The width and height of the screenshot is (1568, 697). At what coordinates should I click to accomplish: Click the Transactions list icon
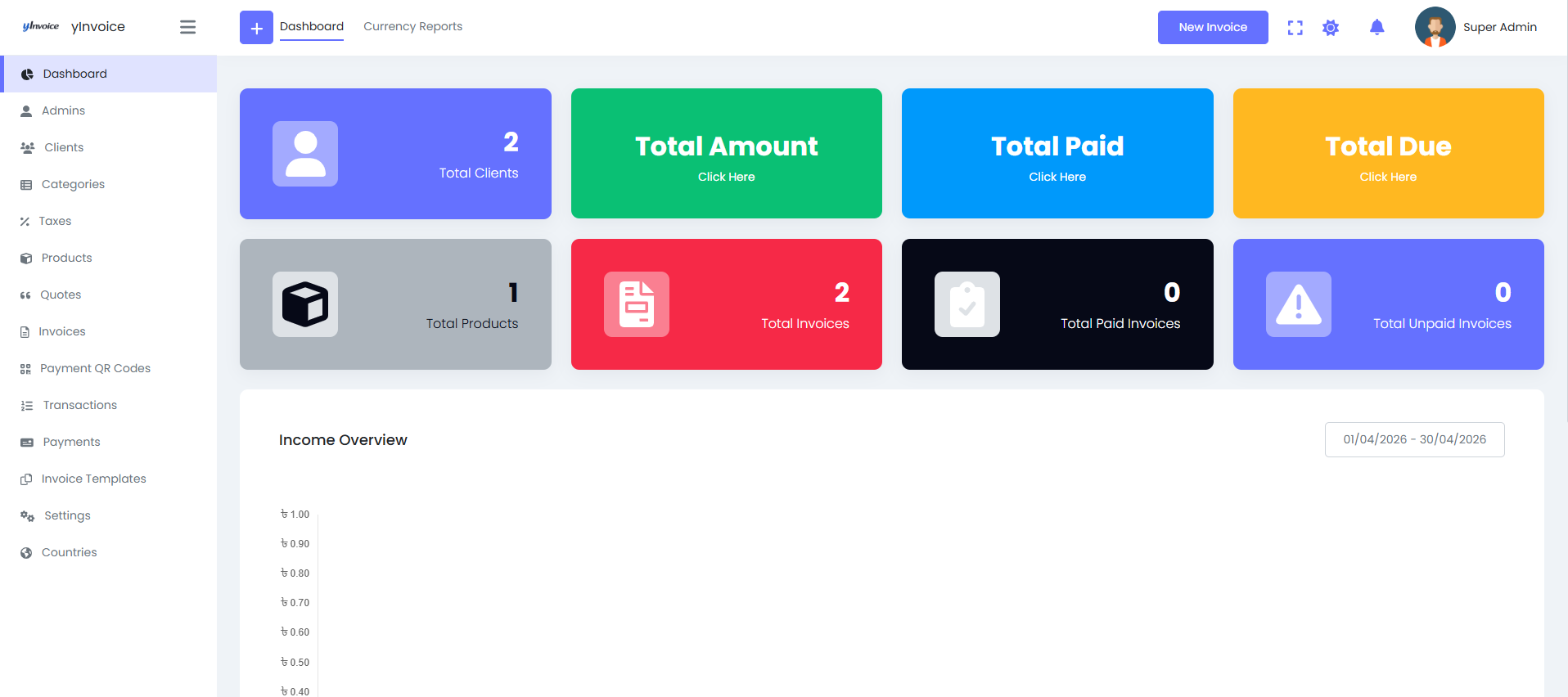pyautogui.click(x=27, y=405)
